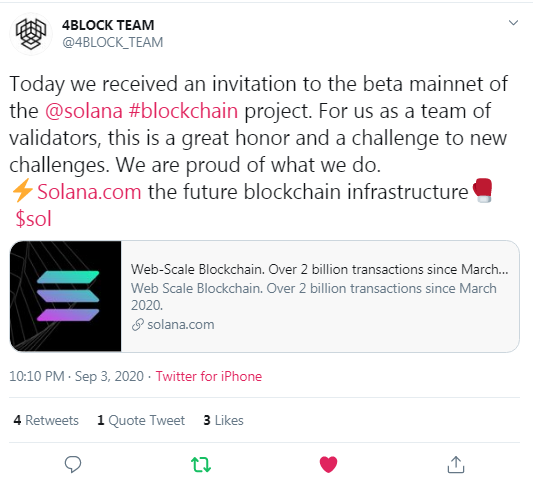Click the Solana logo card thumbnail
Screen dimensions: 533x480
[x=66, y=296]
